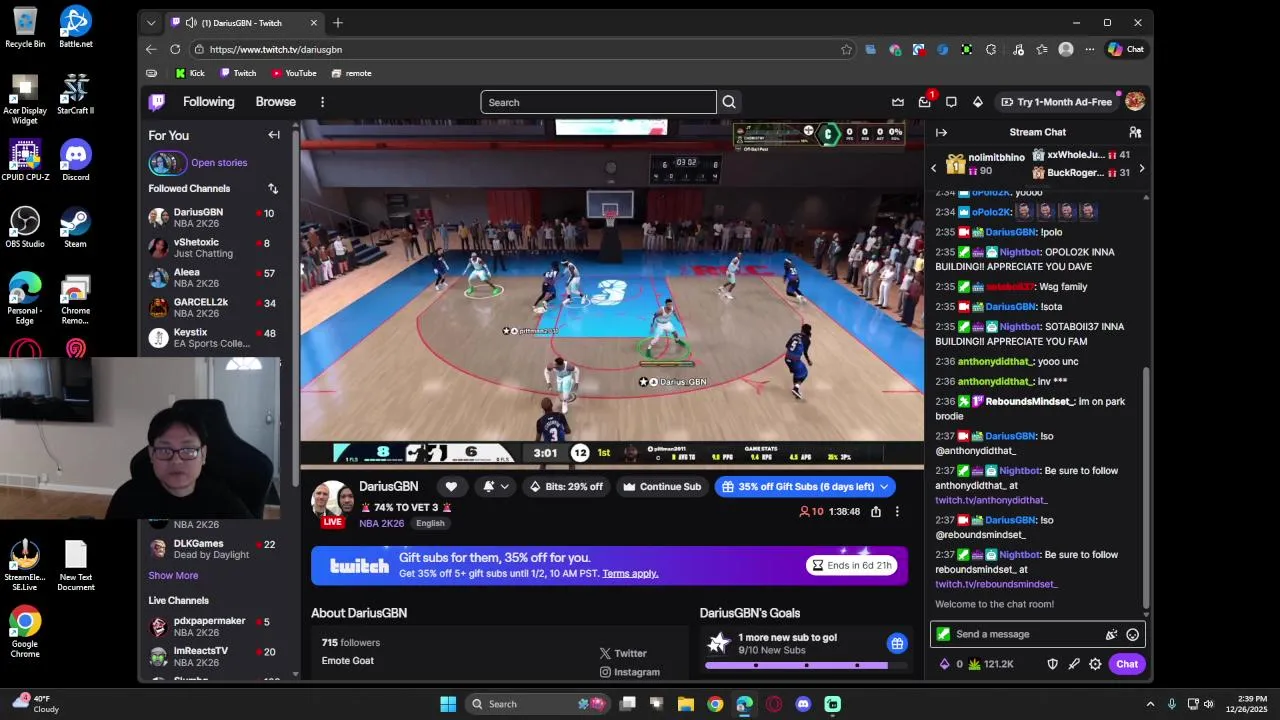1280x720 pixels.
Task: Open twitch.tv/anthonydidthat_ link in chat
Action: (991, 500)
